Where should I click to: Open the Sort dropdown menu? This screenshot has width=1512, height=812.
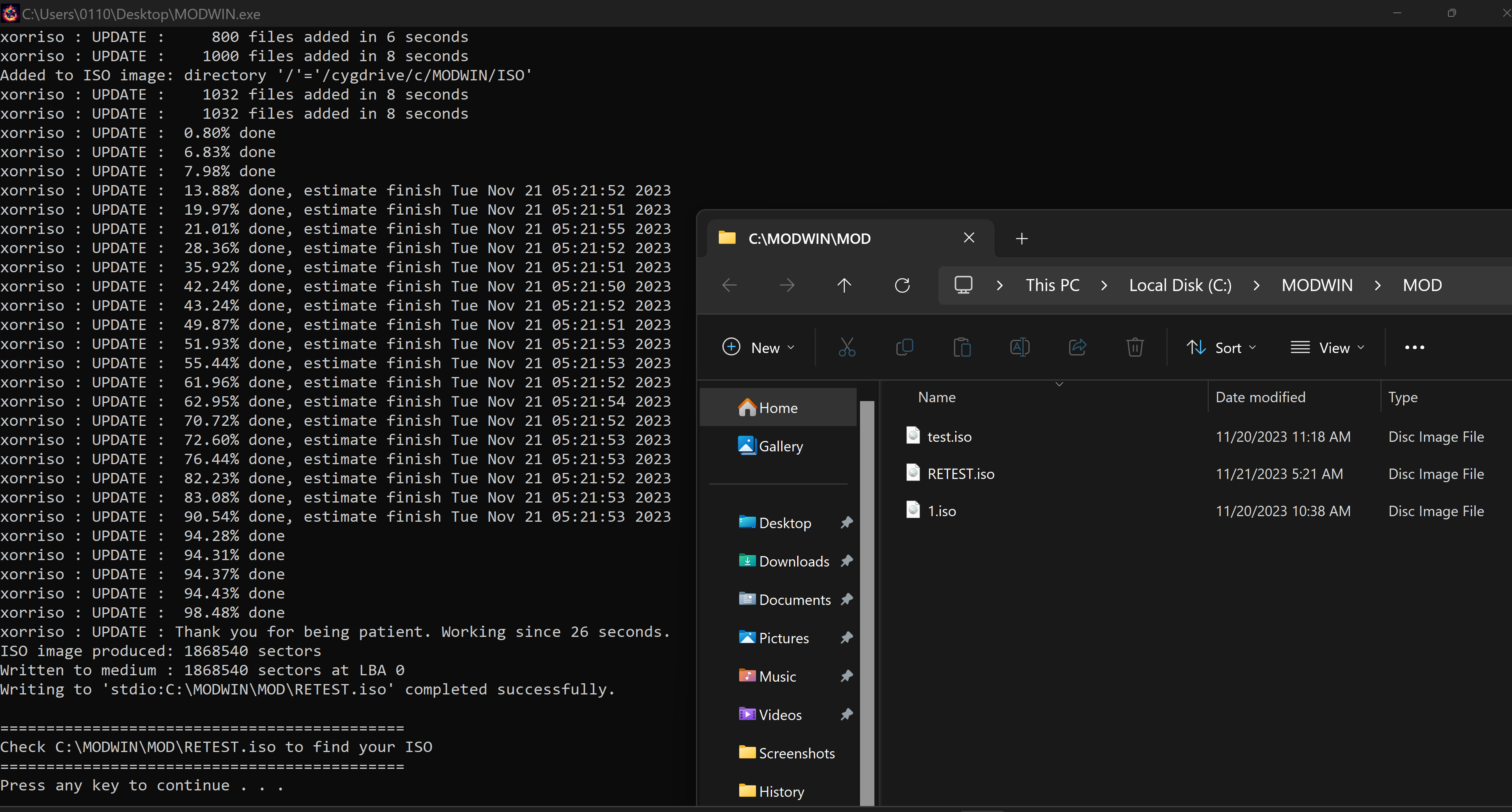point(1222,347)
